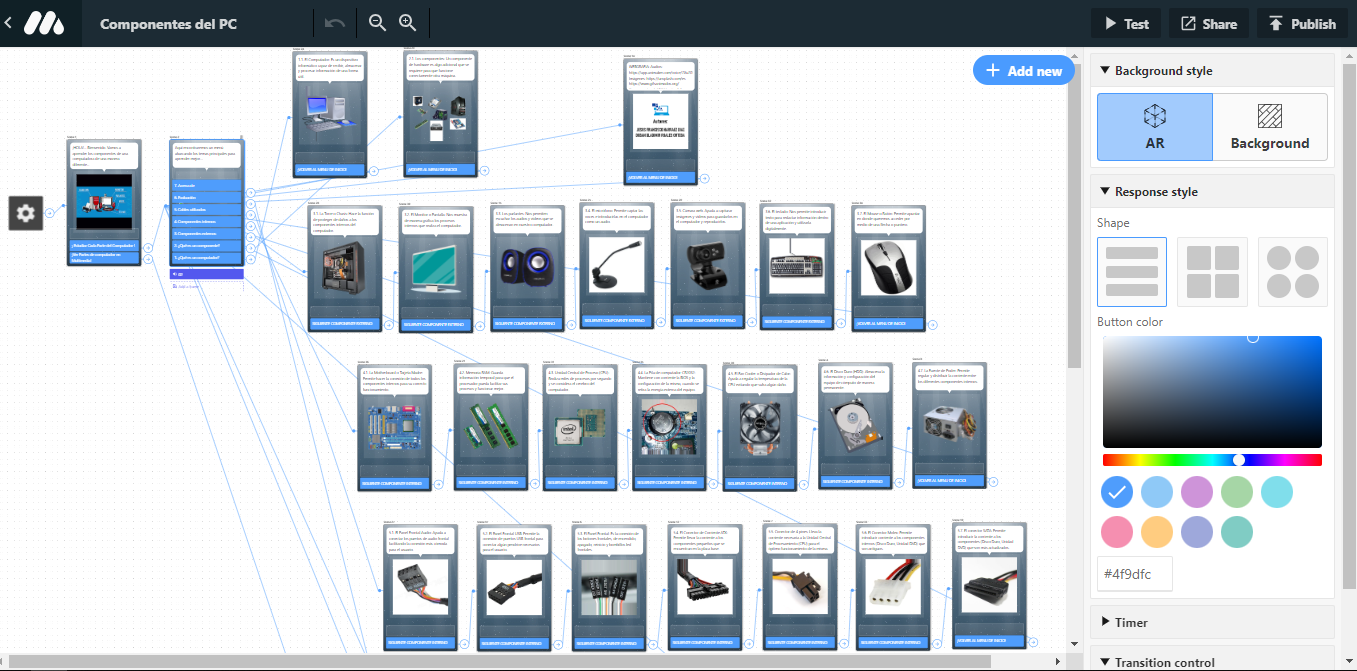This screenshot has height=671, width=1357.
Task: Collapse the Background style section
Action: click(1105, 71)
